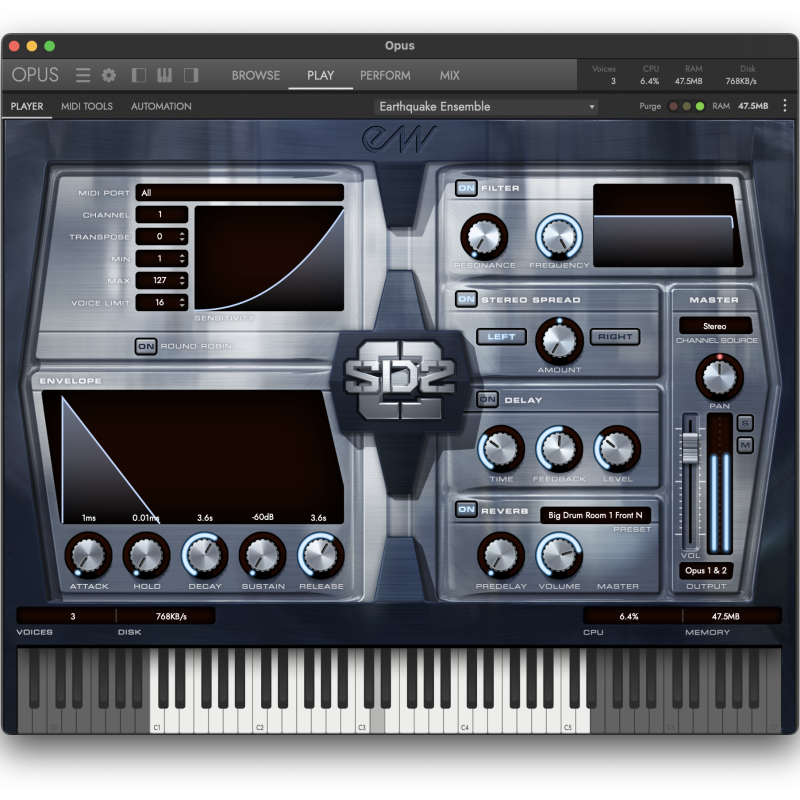Click the Voice Limit stepper arrows

(182, 303)
